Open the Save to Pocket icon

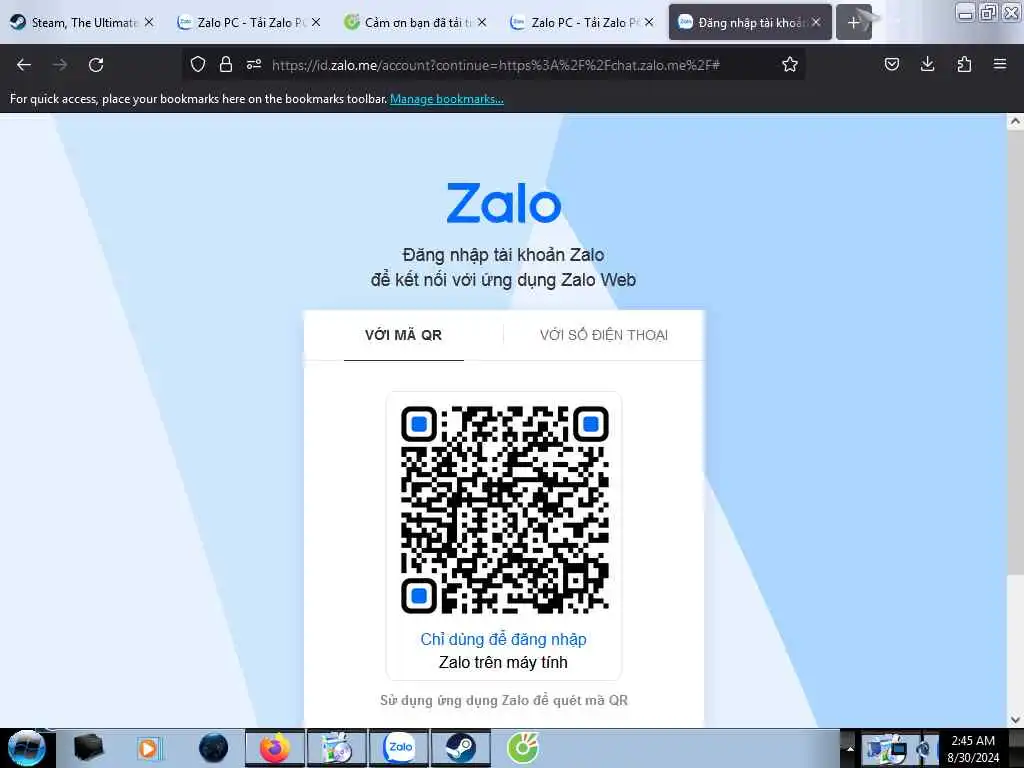pos(891,64)
